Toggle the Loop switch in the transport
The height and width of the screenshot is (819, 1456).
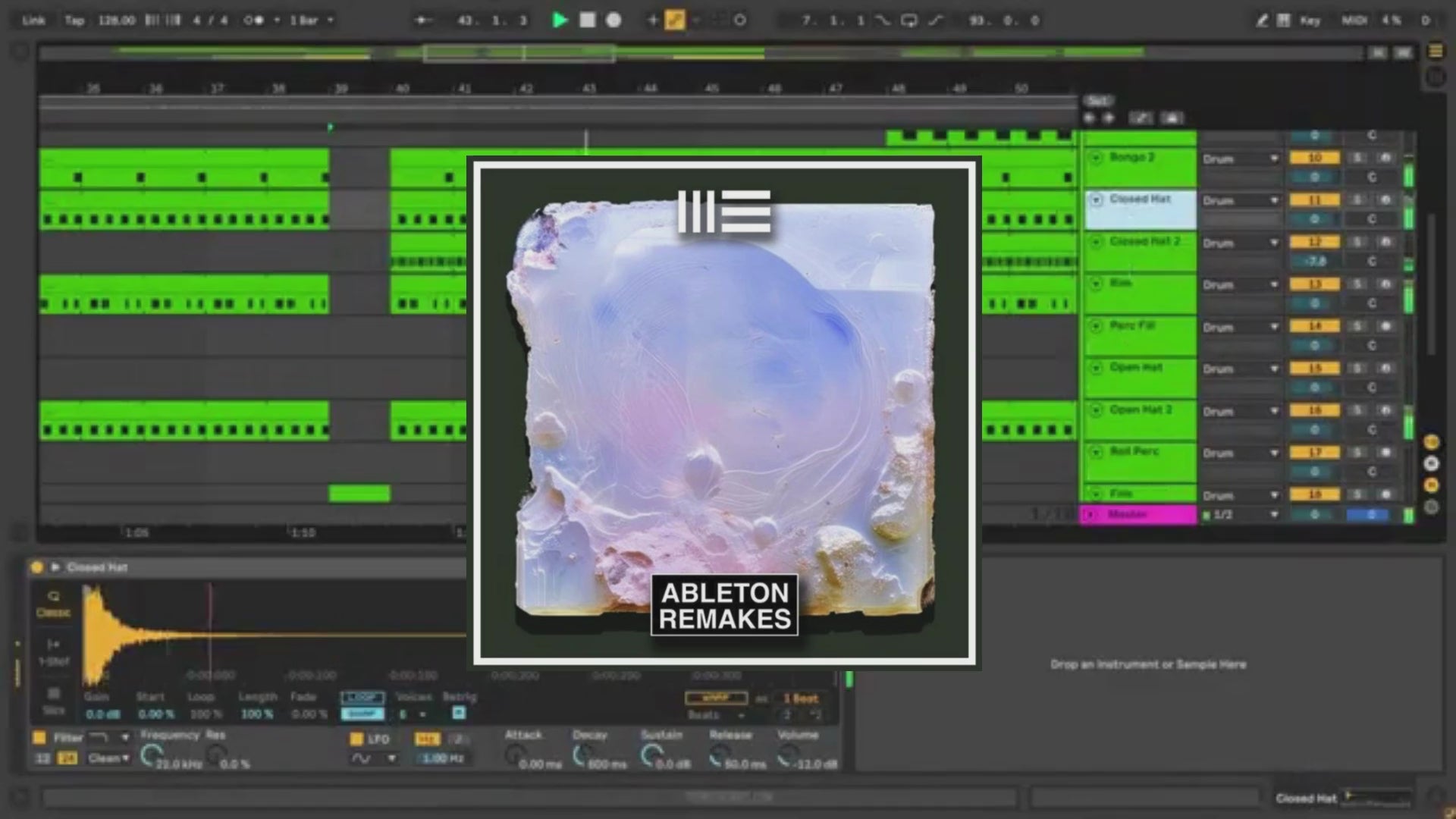908,20
